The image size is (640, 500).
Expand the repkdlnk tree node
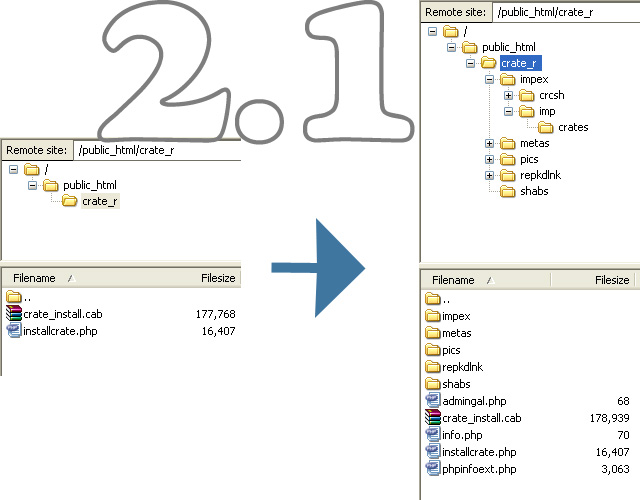[x=489, y=175]
